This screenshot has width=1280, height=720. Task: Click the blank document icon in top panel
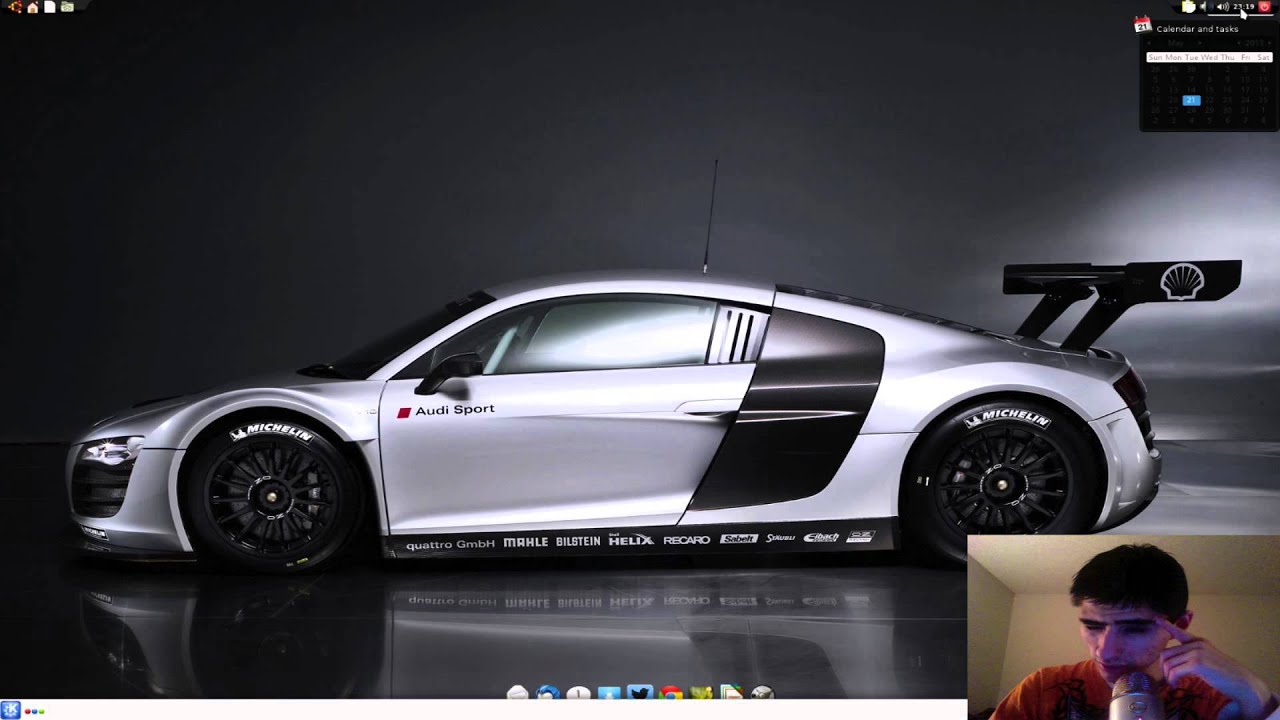tap(49, 7)
